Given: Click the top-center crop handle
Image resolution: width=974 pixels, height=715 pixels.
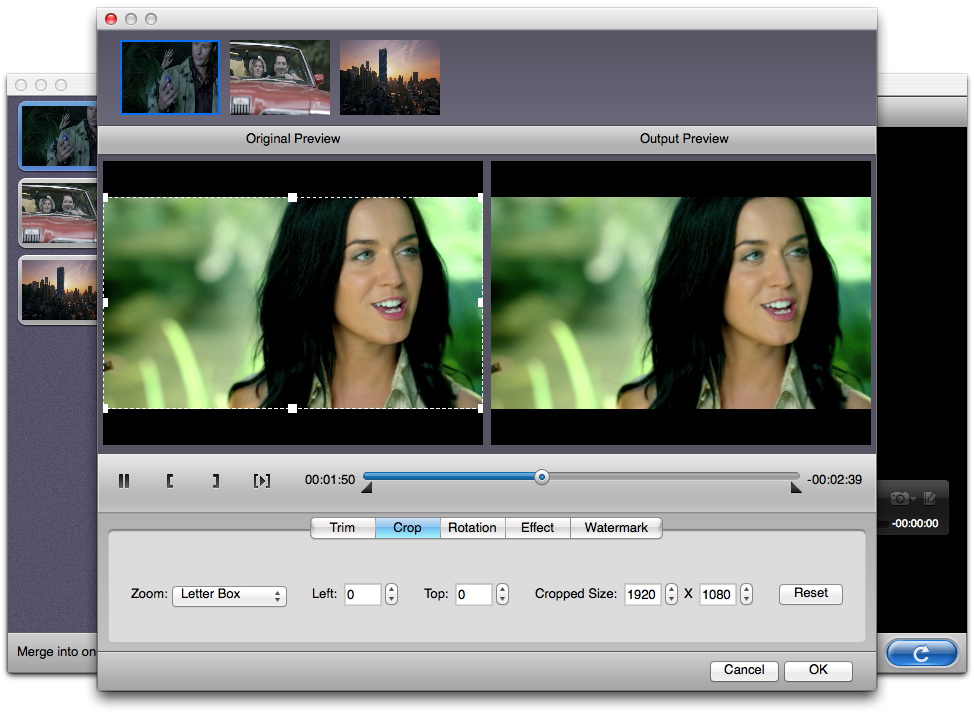Looking at the screenshot, I should [293, 198].
